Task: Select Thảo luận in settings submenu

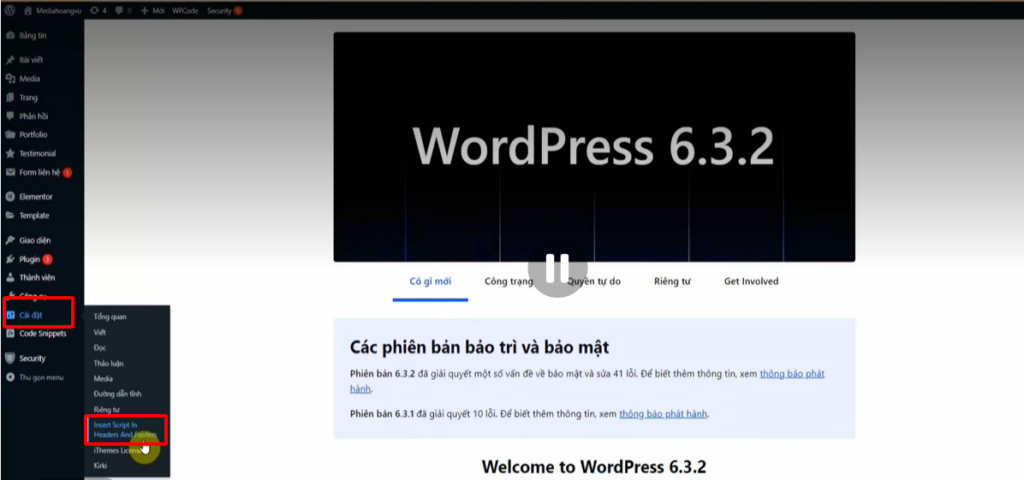Action: pyautogui.click(x=108, y=363)
